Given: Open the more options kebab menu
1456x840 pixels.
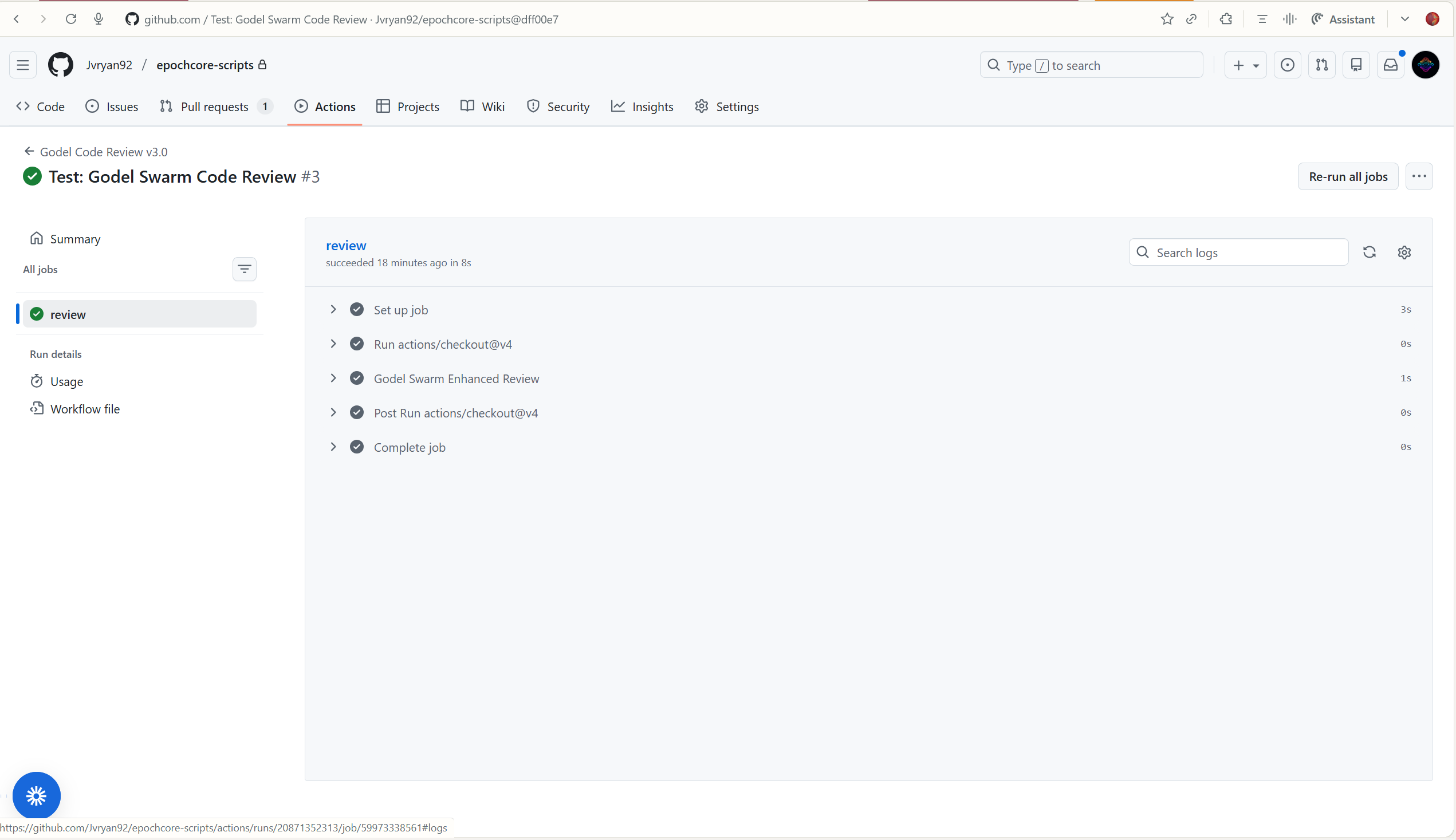Looking at the screenshot, I should (x=1419, y=176).
